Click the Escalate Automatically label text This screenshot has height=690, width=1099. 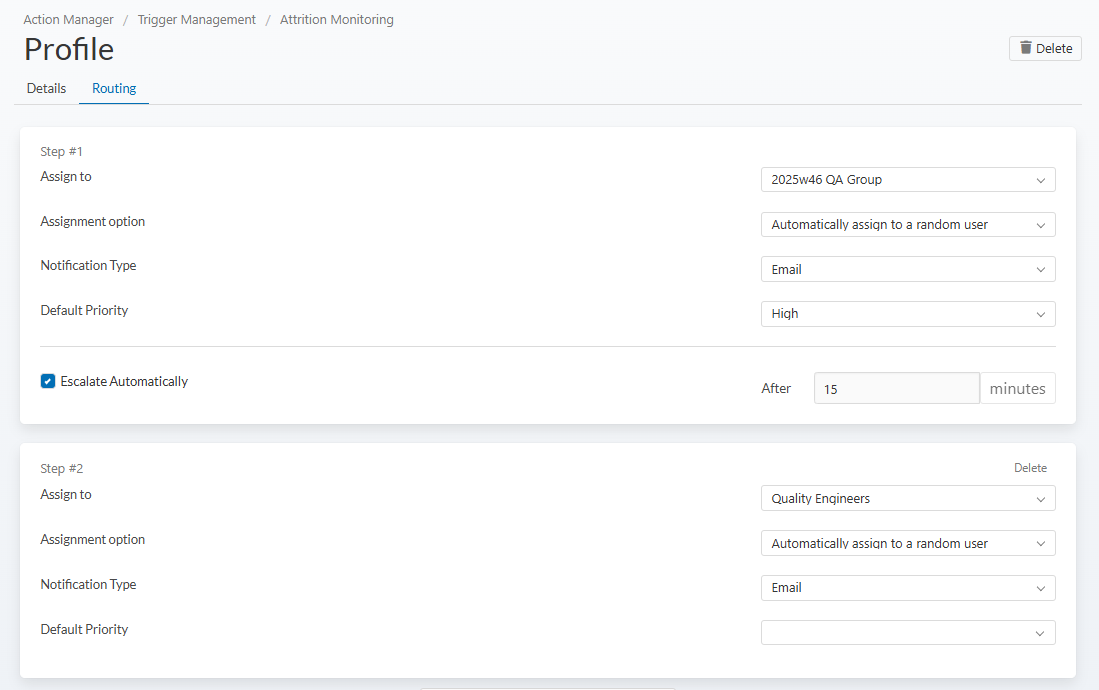click(124, 381)
